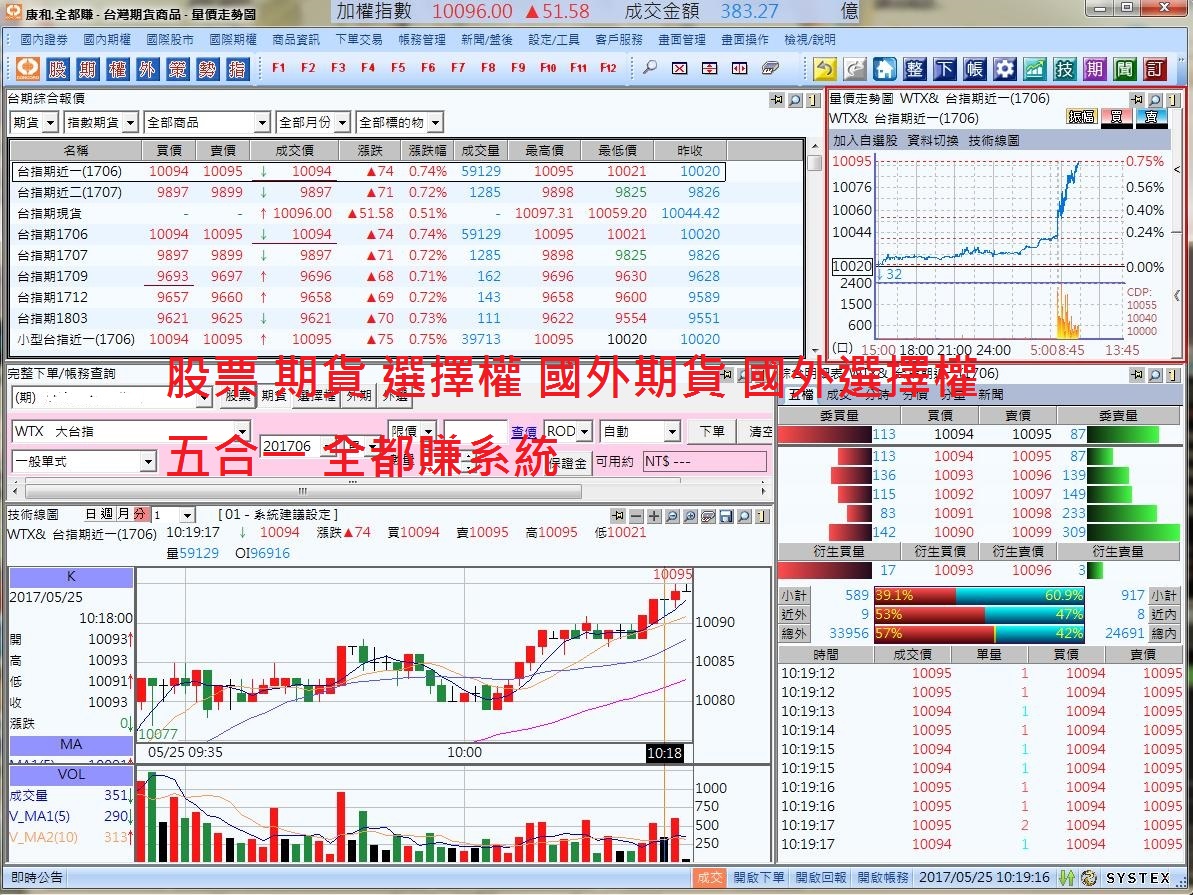Click the limit price input field

point(475,432)
